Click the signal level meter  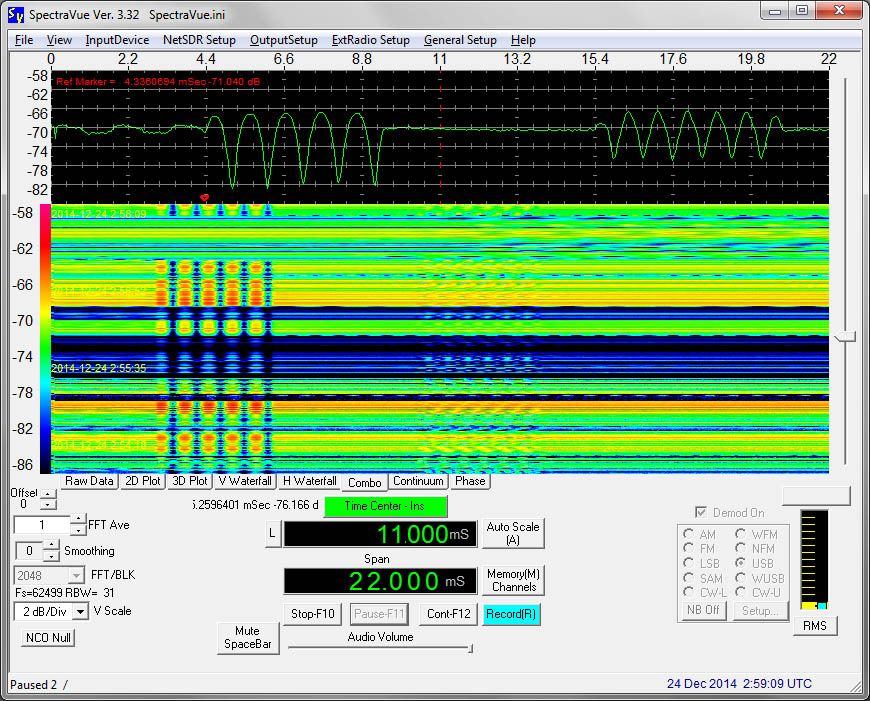(x=814, y=560)
